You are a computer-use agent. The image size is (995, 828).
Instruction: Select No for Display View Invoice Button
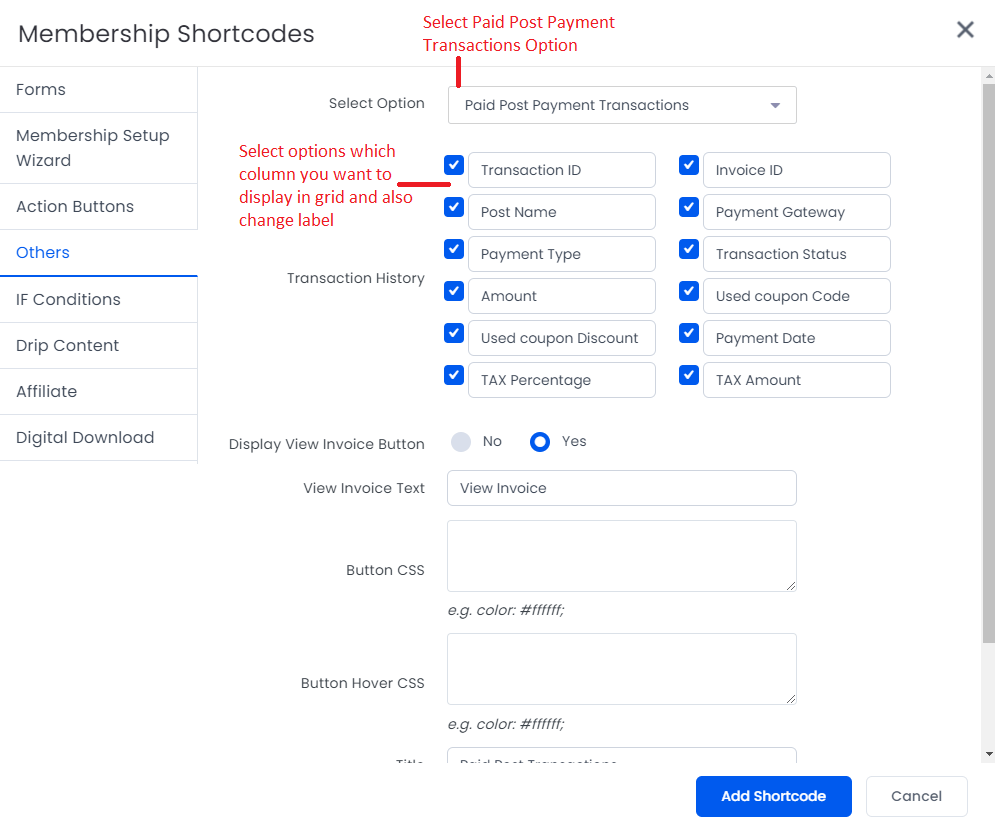pyautogui.click(x=461, y=442)
